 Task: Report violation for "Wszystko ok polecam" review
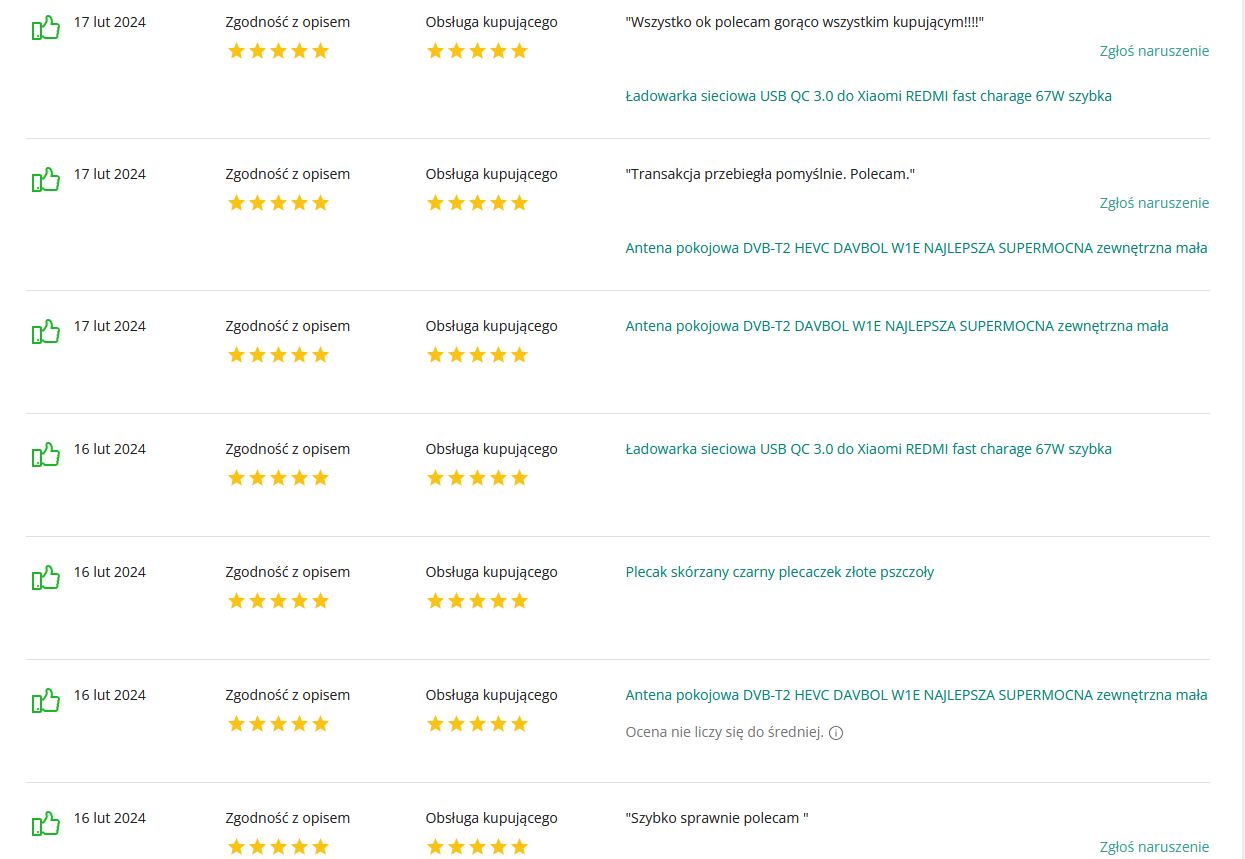1154,51
